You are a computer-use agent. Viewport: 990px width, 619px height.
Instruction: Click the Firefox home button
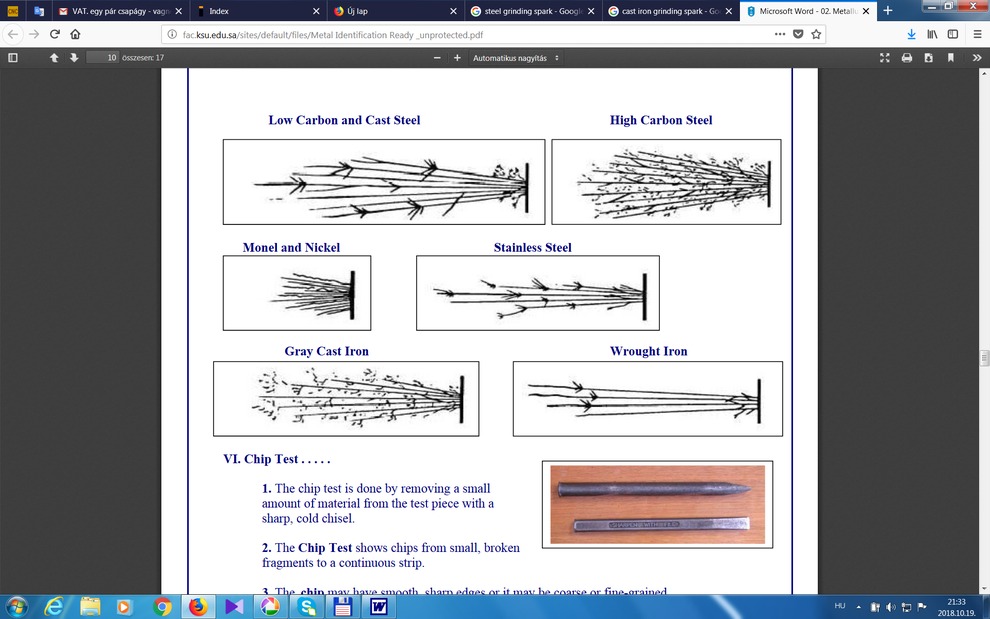[x=75, y=34]
